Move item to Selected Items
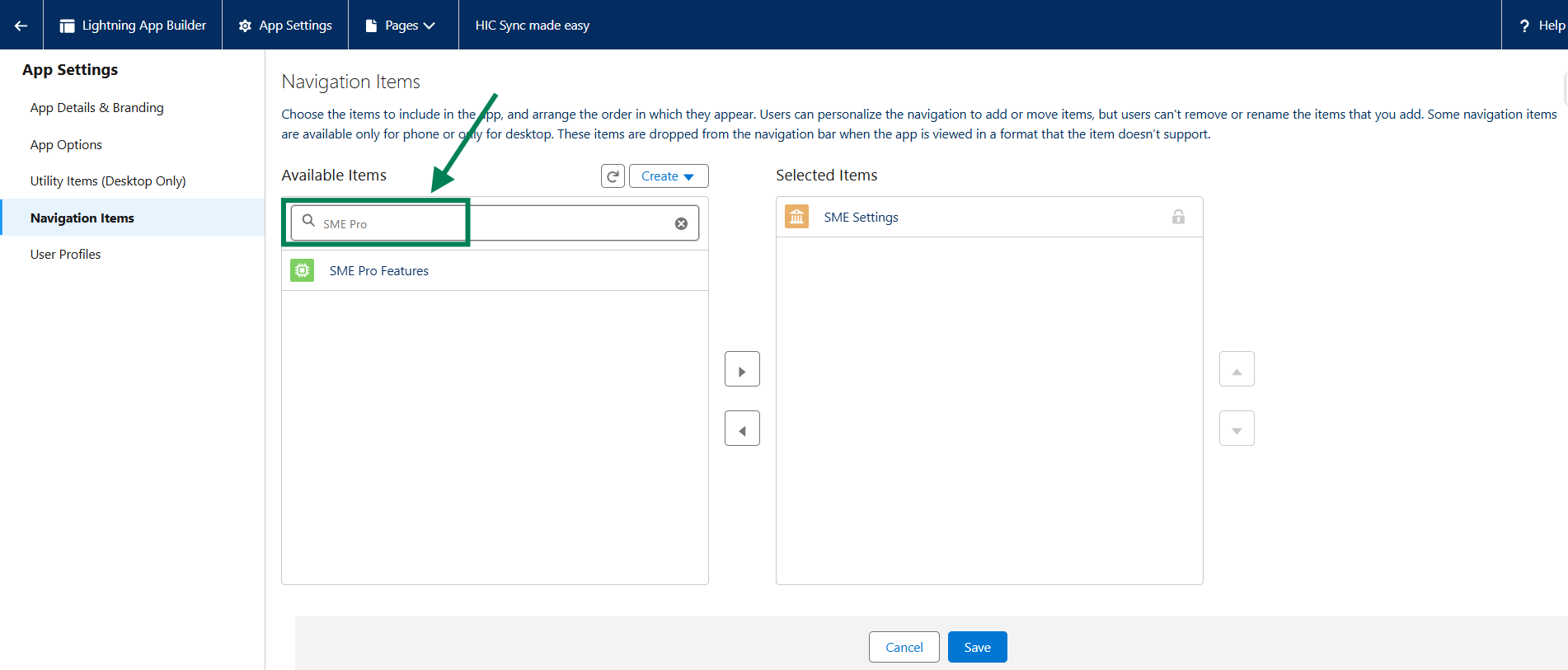1568x670 pixels. [742, 369]
